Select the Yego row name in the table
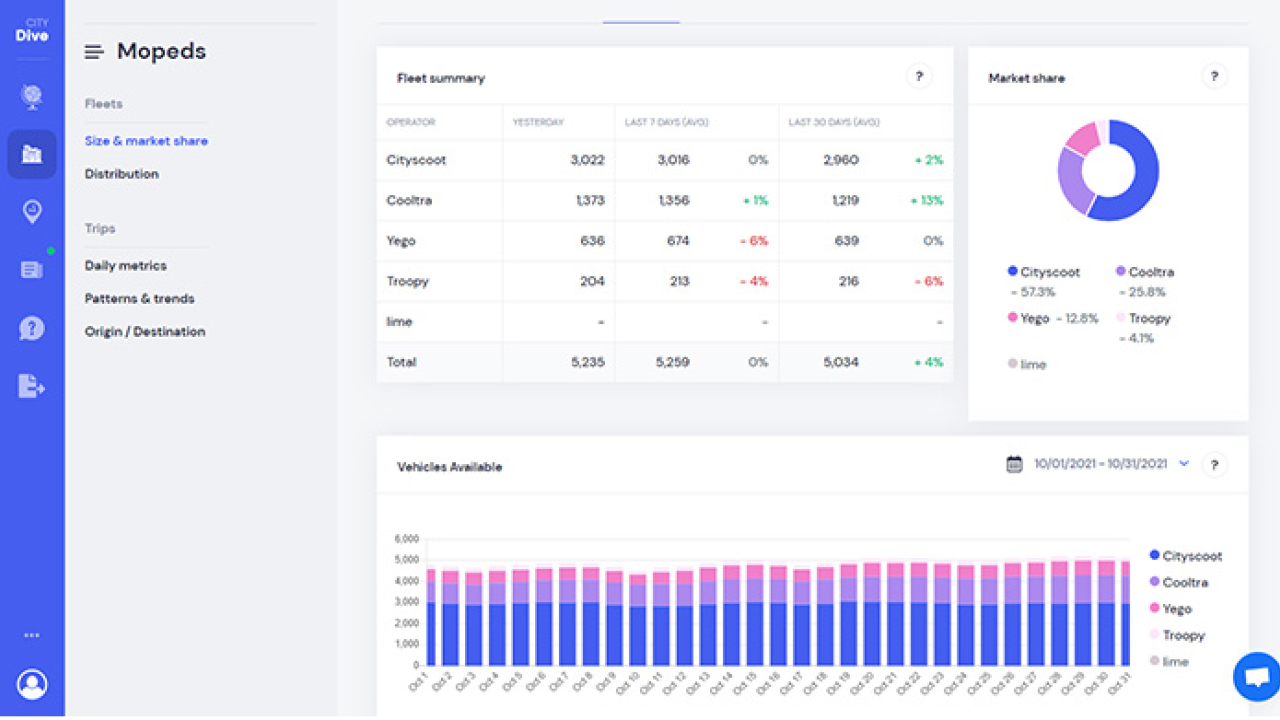 401,241
